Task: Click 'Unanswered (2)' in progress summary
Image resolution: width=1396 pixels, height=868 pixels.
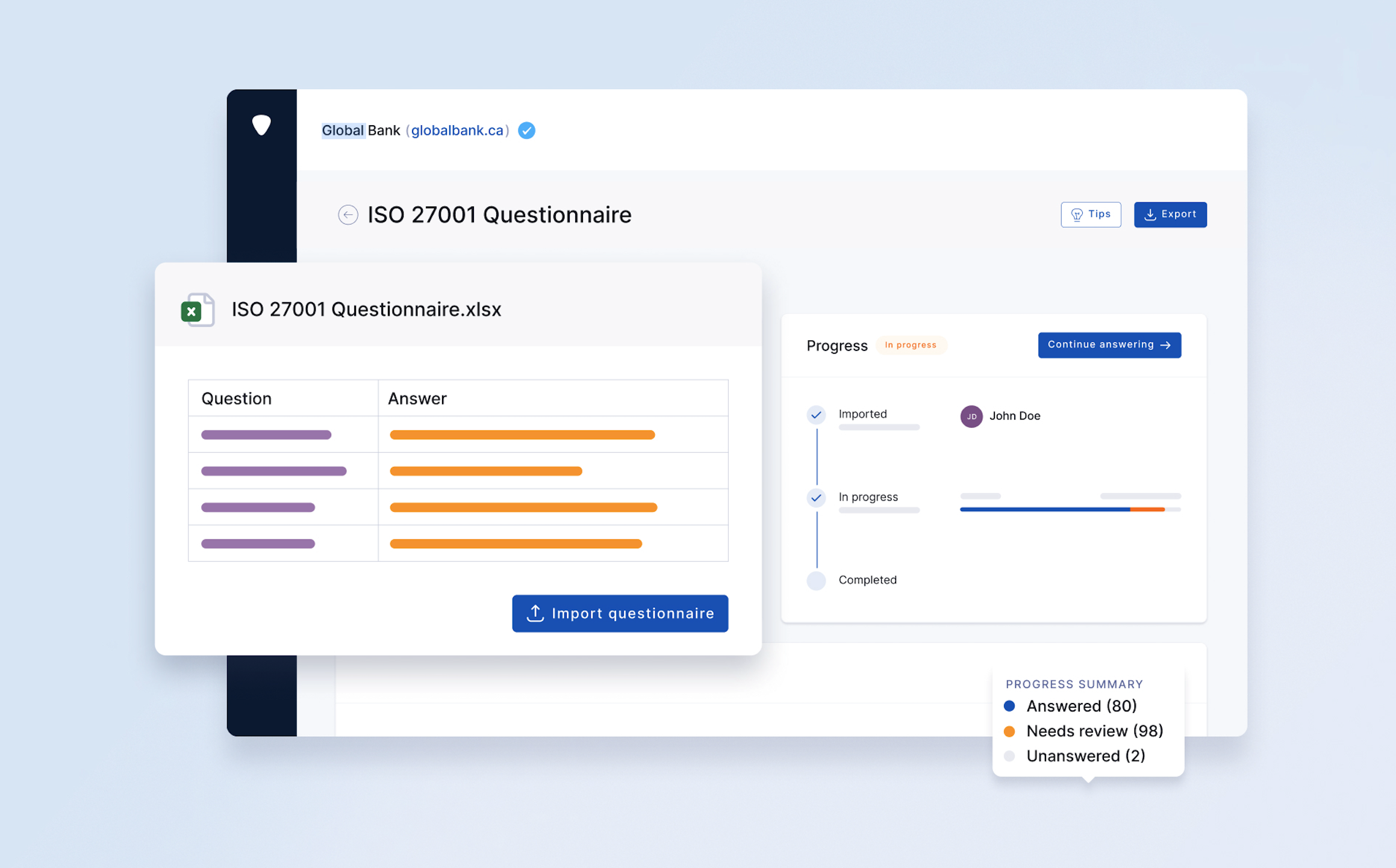Action: click(x=1086, y=756)
